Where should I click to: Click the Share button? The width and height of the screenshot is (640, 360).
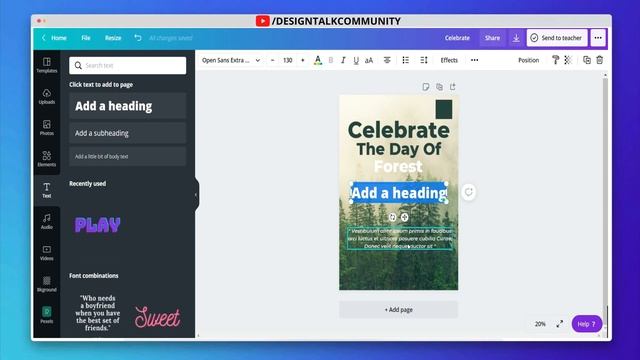[492, 38]
